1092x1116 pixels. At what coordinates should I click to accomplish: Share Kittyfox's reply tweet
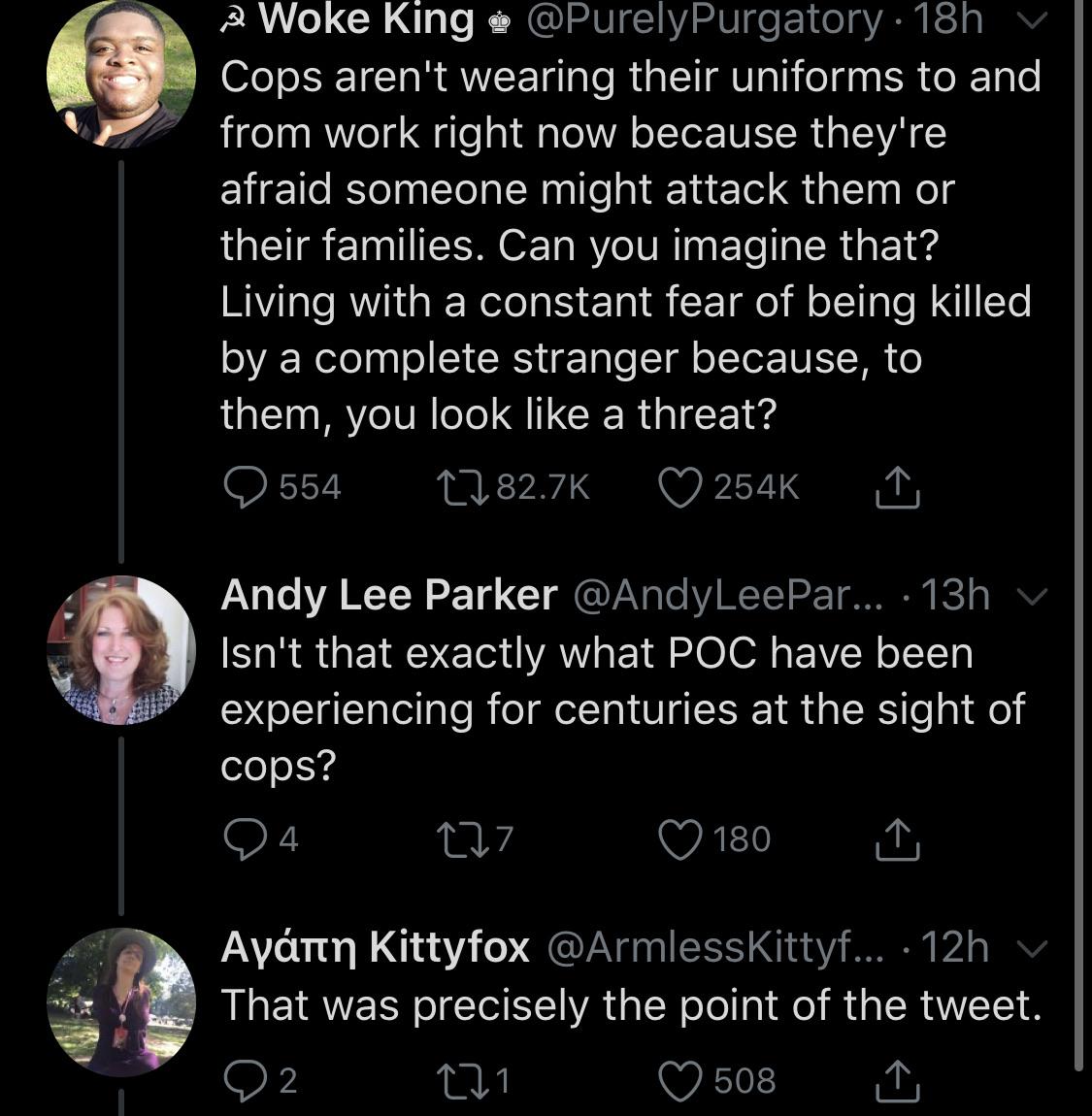896,1080
